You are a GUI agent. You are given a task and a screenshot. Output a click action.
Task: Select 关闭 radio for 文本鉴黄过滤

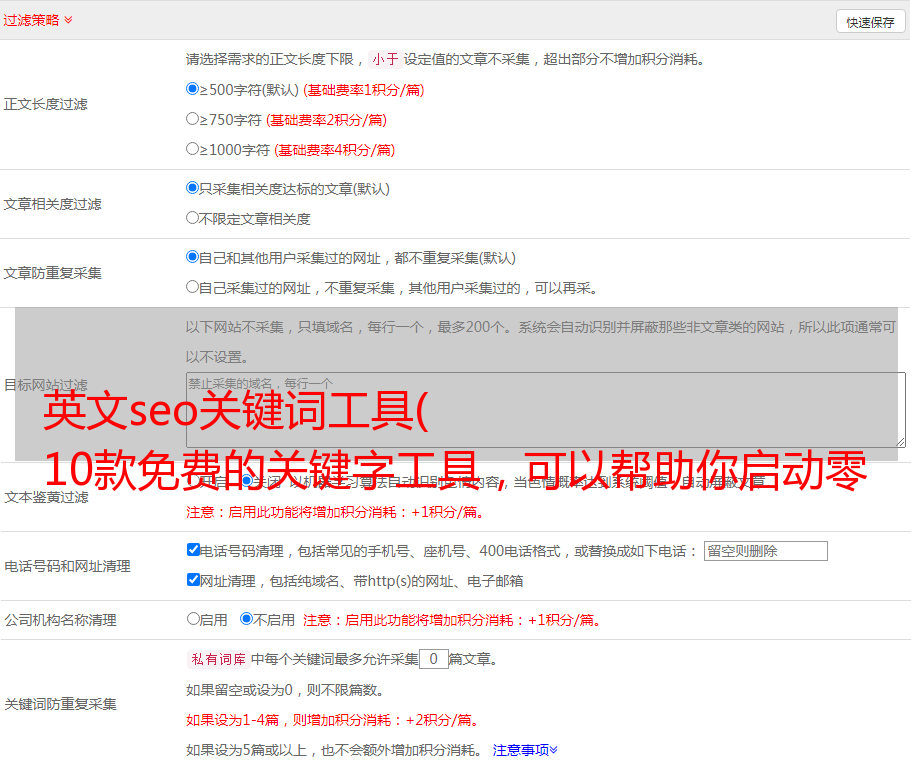(247, 482)
